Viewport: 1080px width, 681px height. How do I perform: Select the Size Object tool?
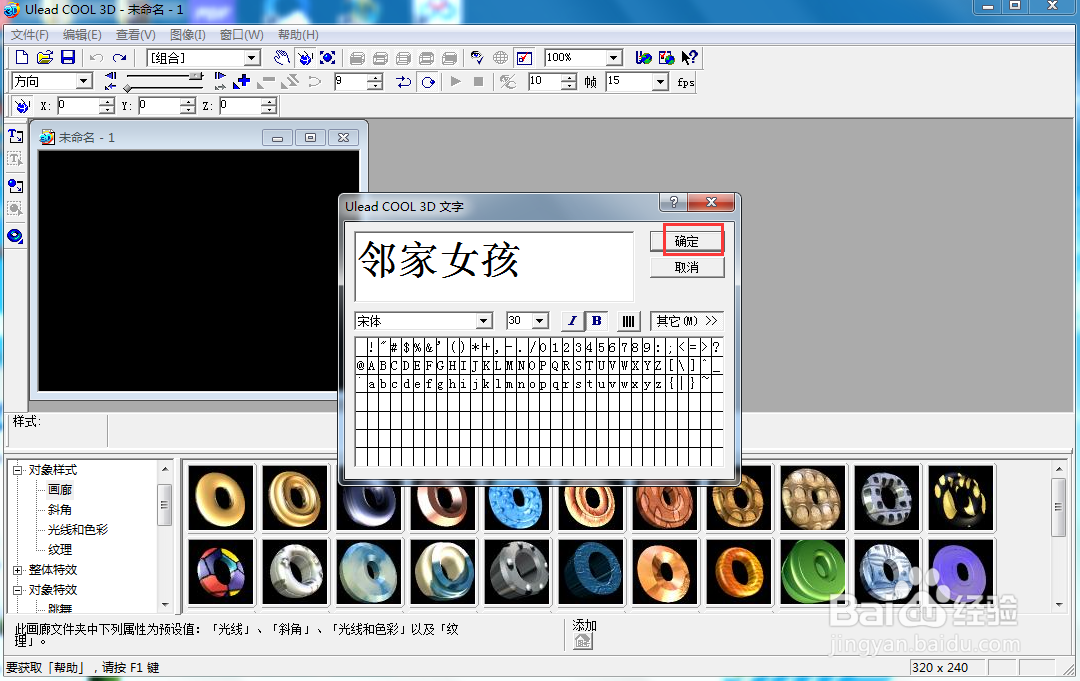point(328,58)
